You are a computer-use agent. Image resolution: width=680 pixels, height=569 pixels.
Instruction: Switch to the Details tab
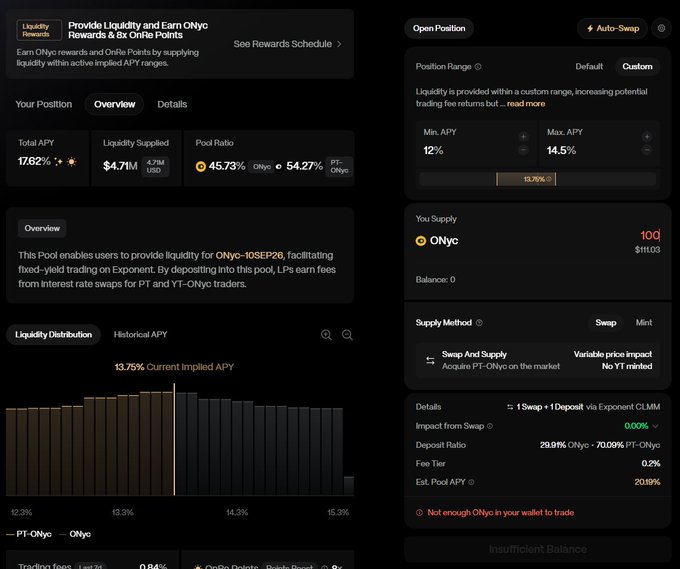click(172, 104)
